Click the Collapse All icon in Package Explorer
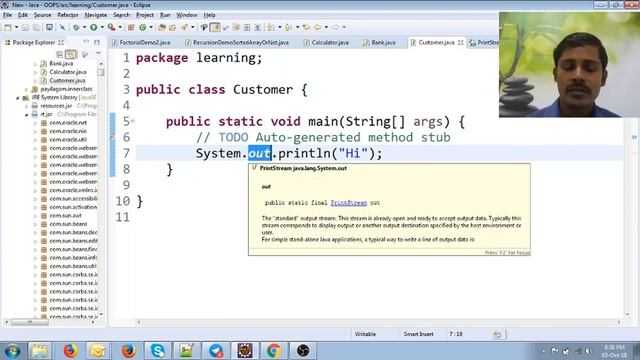This screenshot has height=360, width=640. (x=60, y=54)
